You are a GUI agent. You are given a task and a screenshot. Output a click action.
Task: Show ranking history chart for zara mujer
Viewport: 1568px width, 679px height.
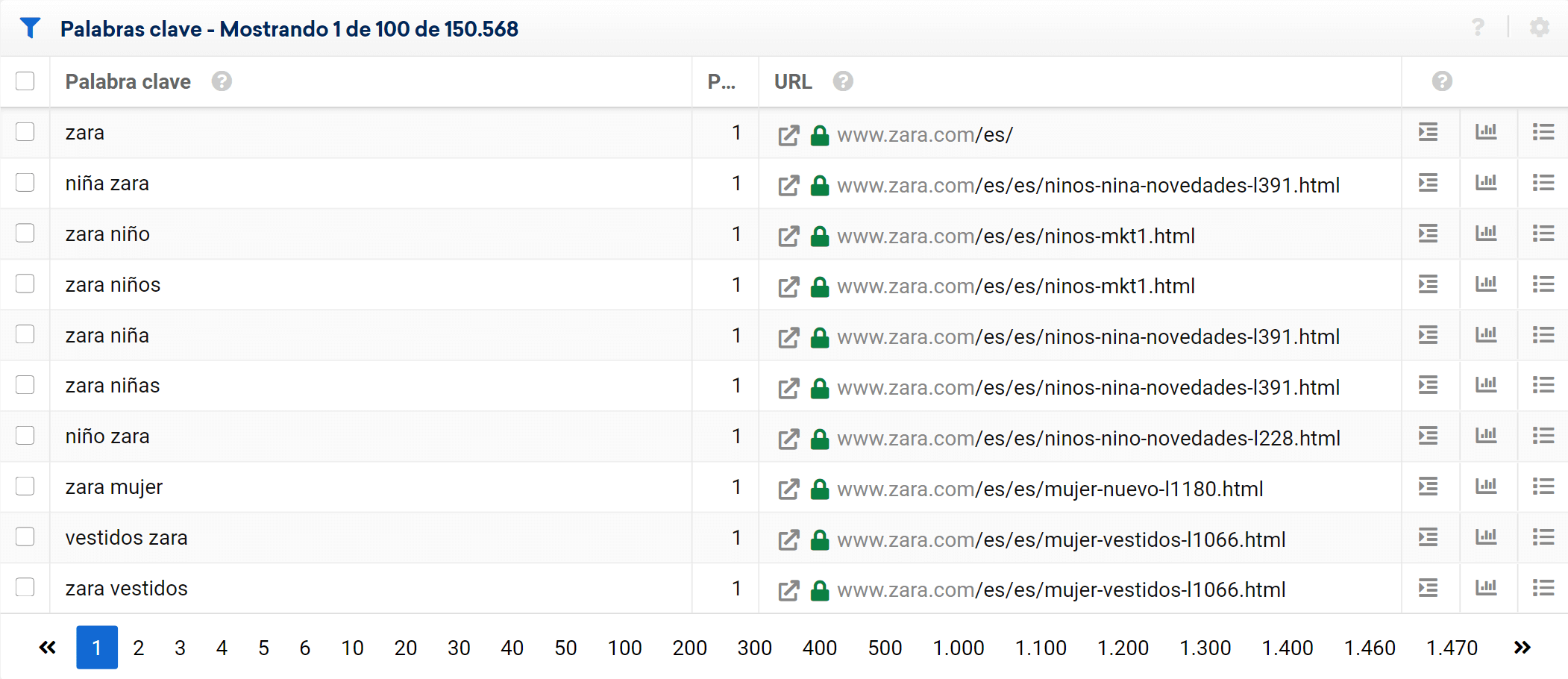(x=1485, y=487)
